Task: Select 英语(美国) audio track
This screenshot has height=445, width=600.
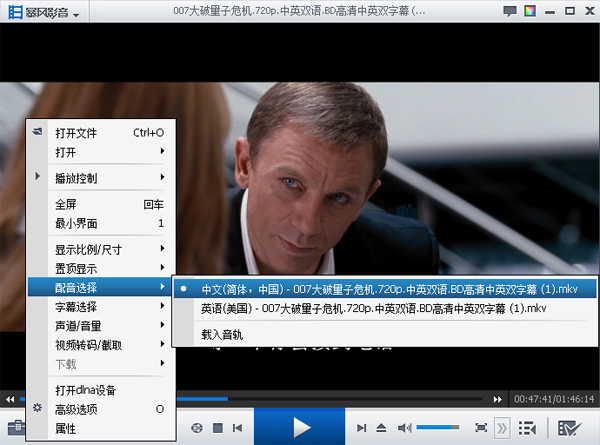Action: point(385,308)
